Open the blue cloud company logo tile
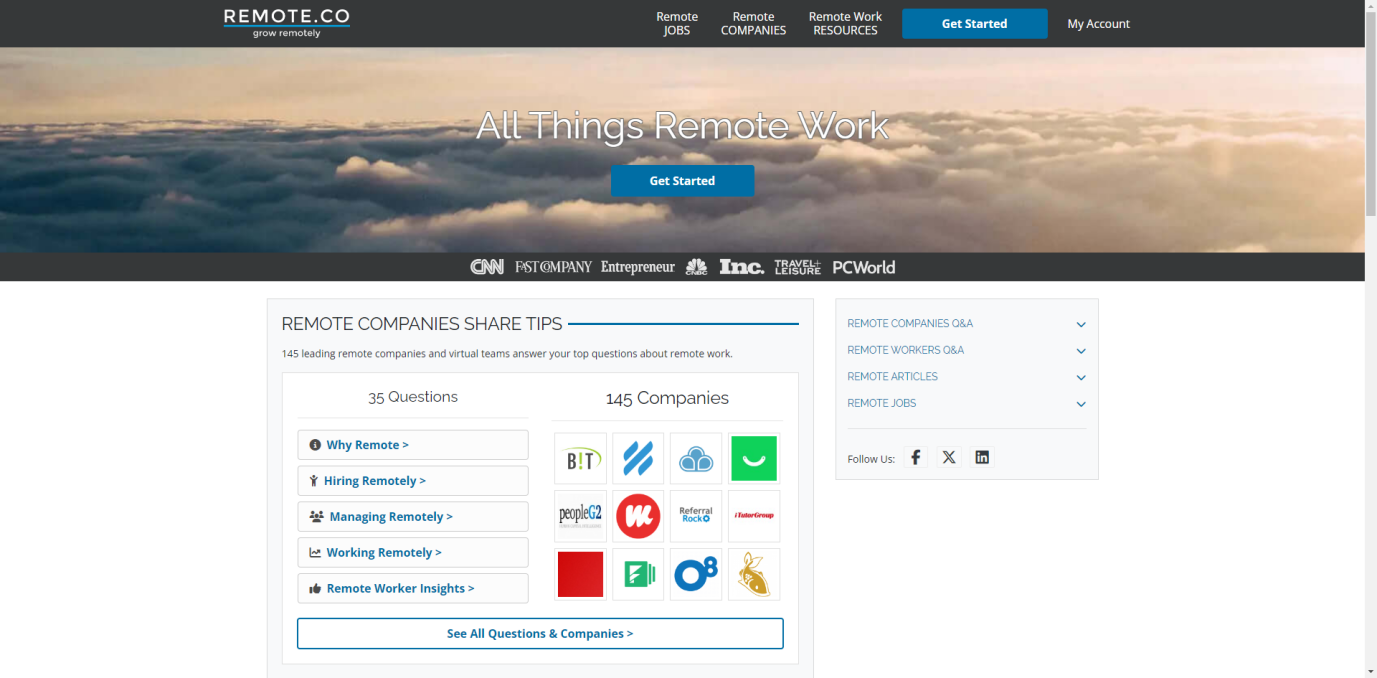The width and height of the screenshot is (1377, 678). coord(696,459)
